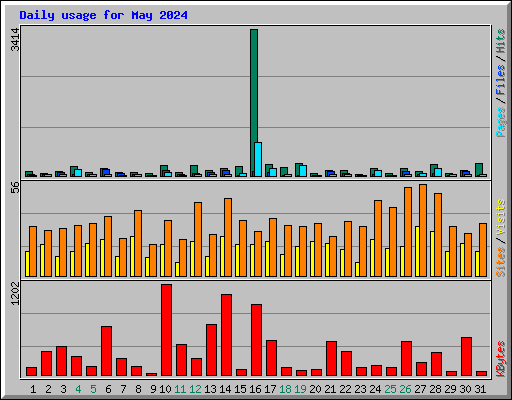Image resolution: width=512 pixels, height=400 pixels.
Task: Click the red KBytes bar for day 10
Action: (x=166, y=330)
